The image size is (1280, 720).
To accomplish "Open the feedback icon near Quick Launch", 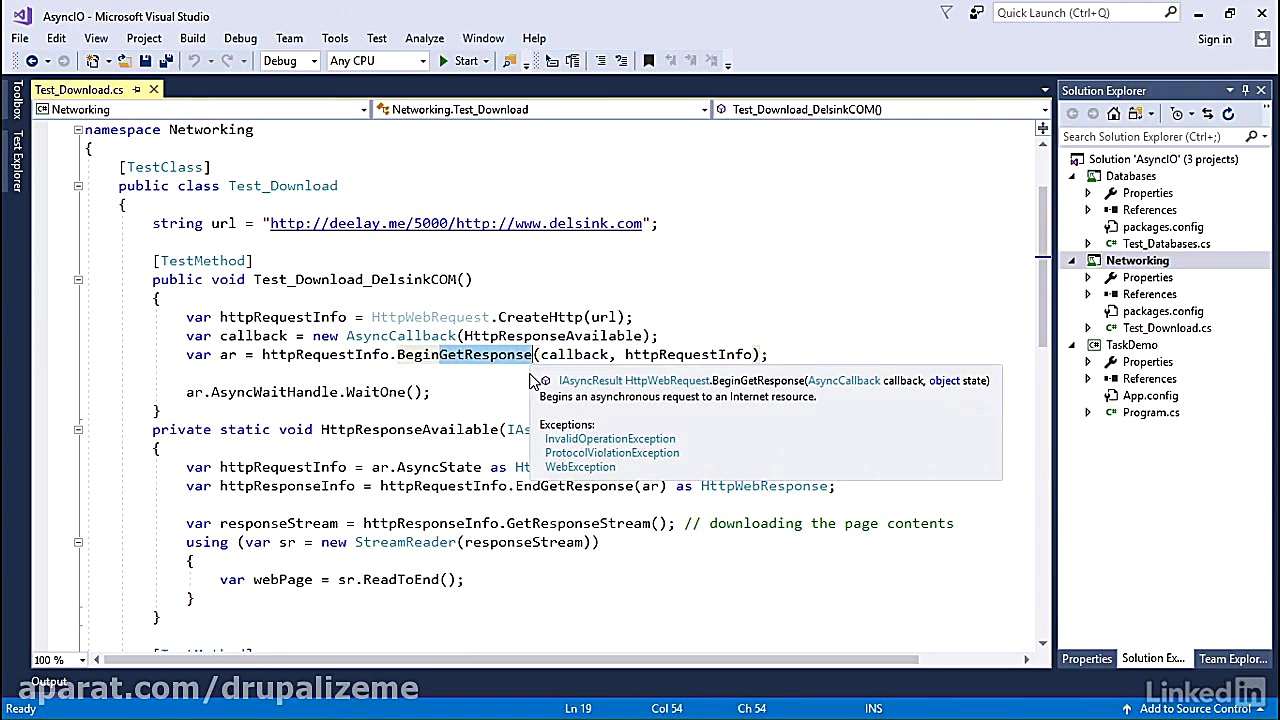I will pyautogui.click(x=976, y=13).
